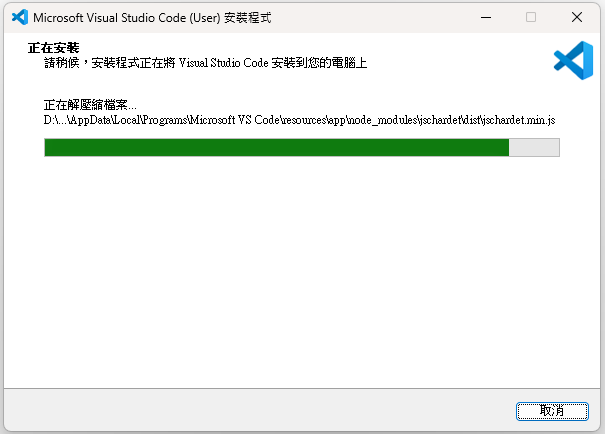
Task: Cancel the installation with 取消 button
Action: 552,411
